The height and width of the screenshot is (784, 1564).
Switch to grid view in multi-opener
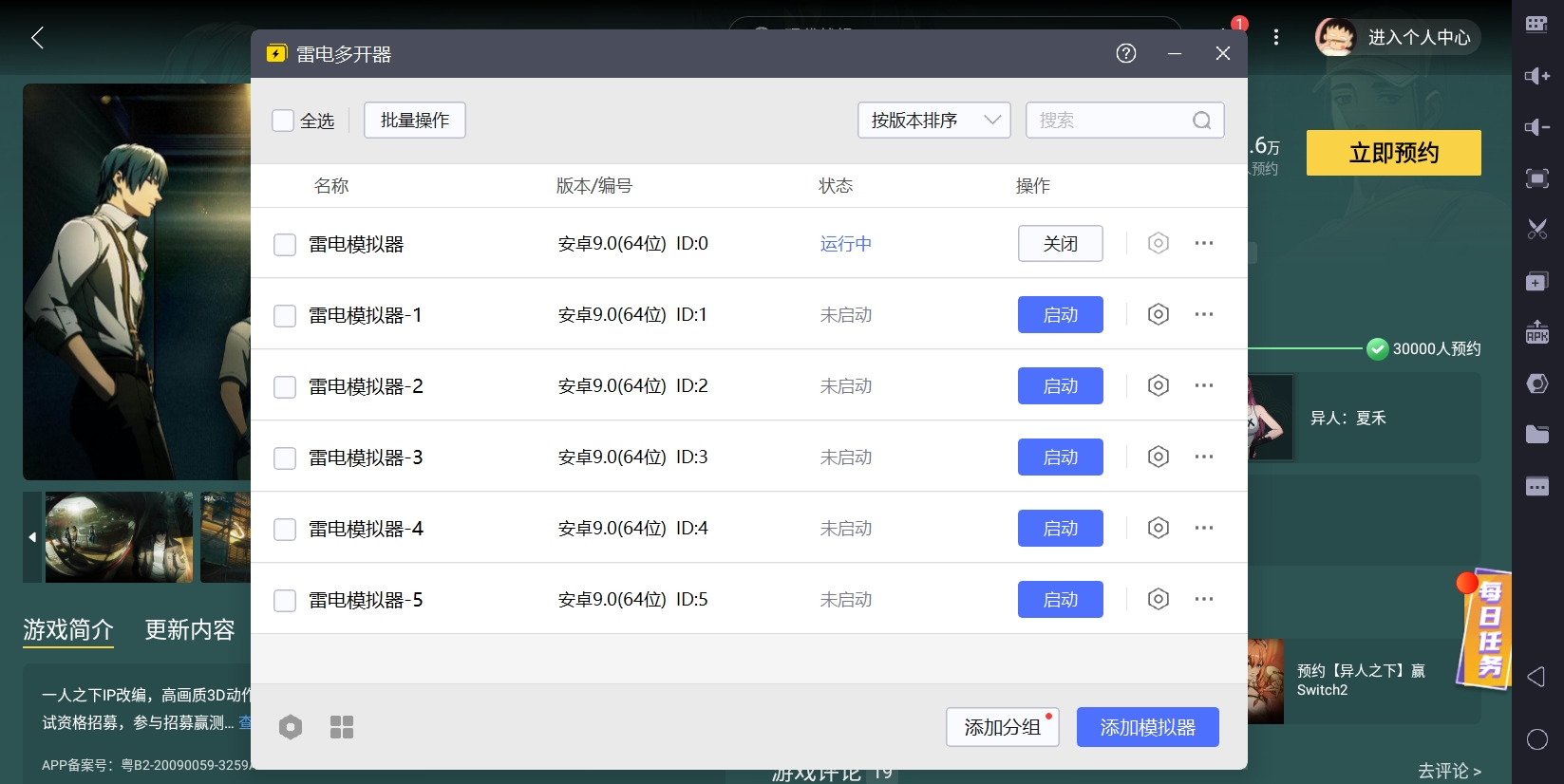342,727
